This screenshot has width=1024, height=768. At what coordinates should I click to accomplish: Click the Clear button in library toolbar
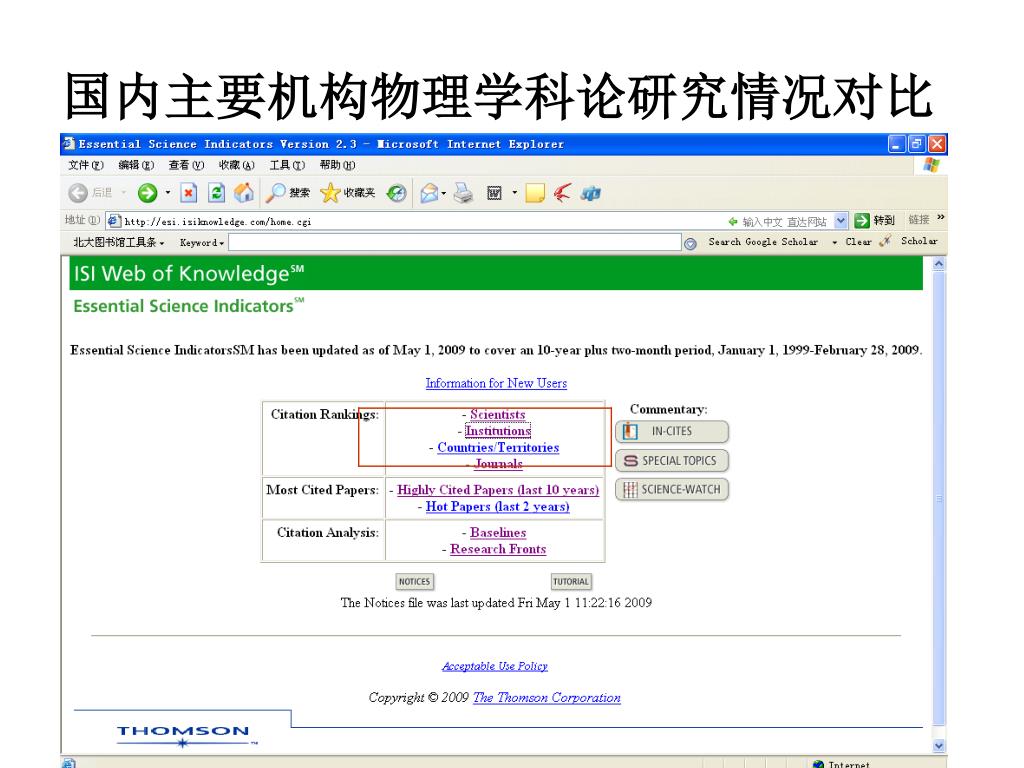(858, 242)
